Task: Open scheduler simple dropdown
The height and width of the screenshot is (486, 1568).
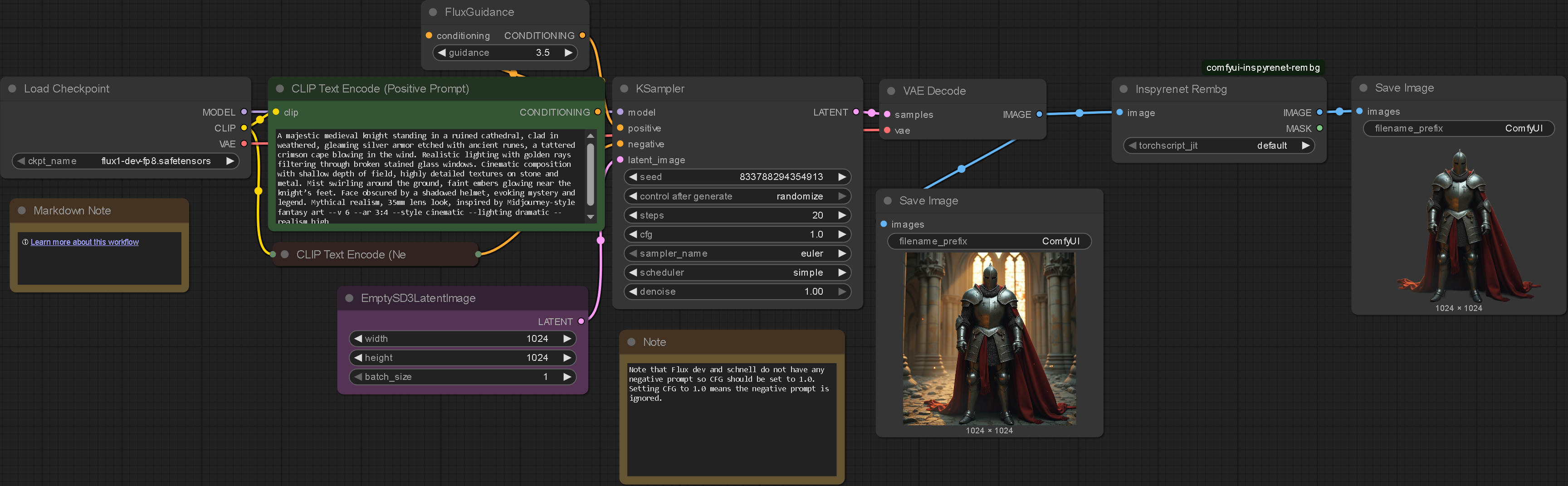Action: pyautogui.click(x=738, y=272)
